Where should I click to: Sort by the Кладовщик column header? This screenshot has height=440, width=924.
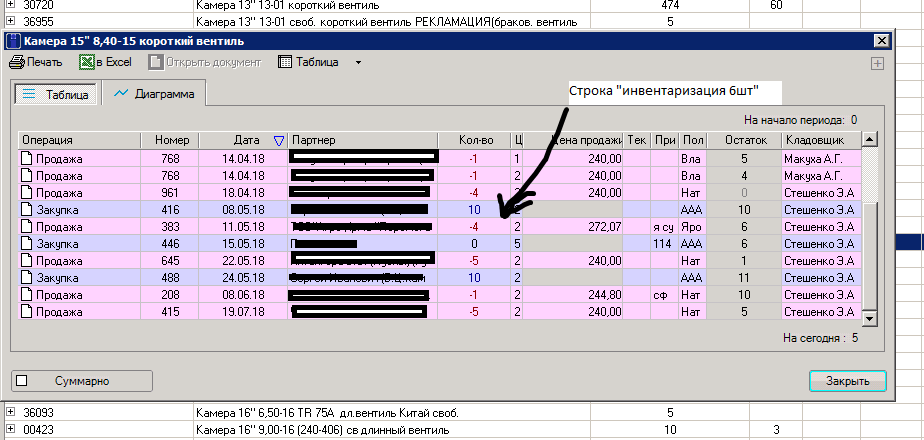pos(821,140)
